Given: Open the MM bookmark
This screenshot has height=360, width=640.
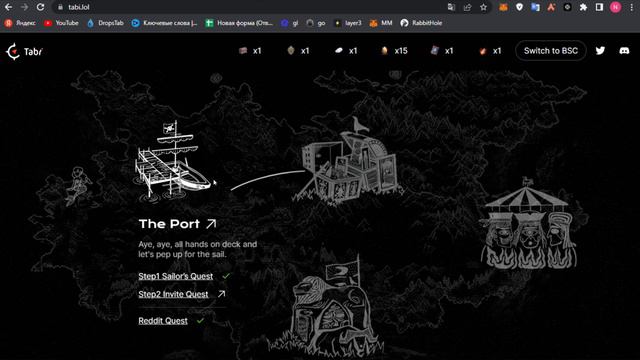Looking at the screenshot, I should (x=381, y=23).
